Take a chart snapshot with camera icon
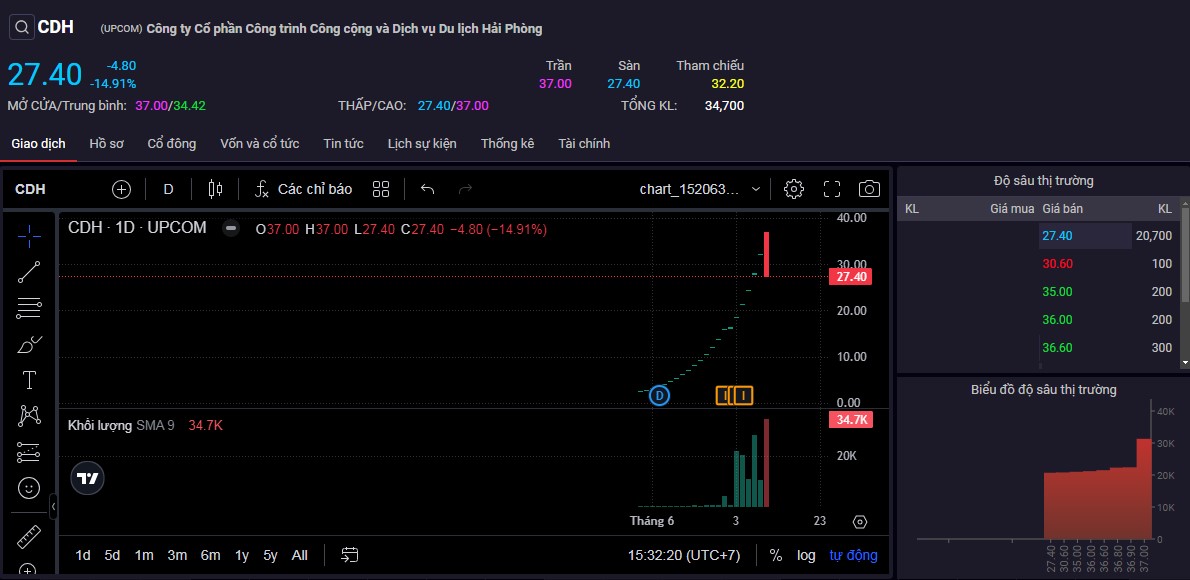 [x=869, y=189]
